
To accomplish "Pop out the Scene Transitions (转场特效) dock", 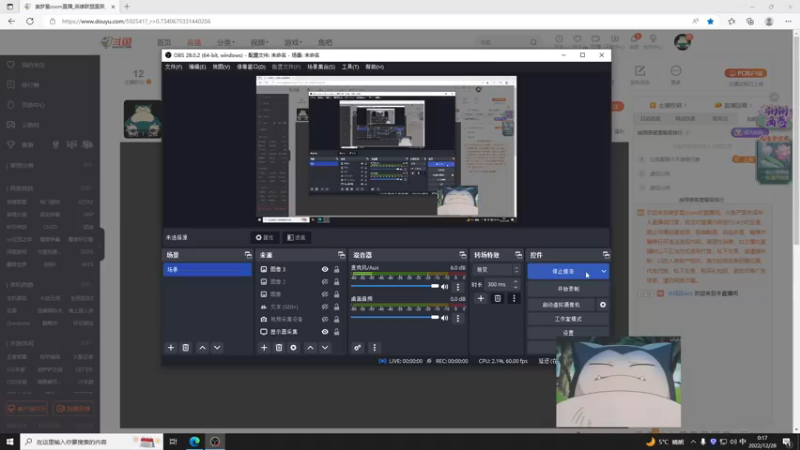I will 518,255.
